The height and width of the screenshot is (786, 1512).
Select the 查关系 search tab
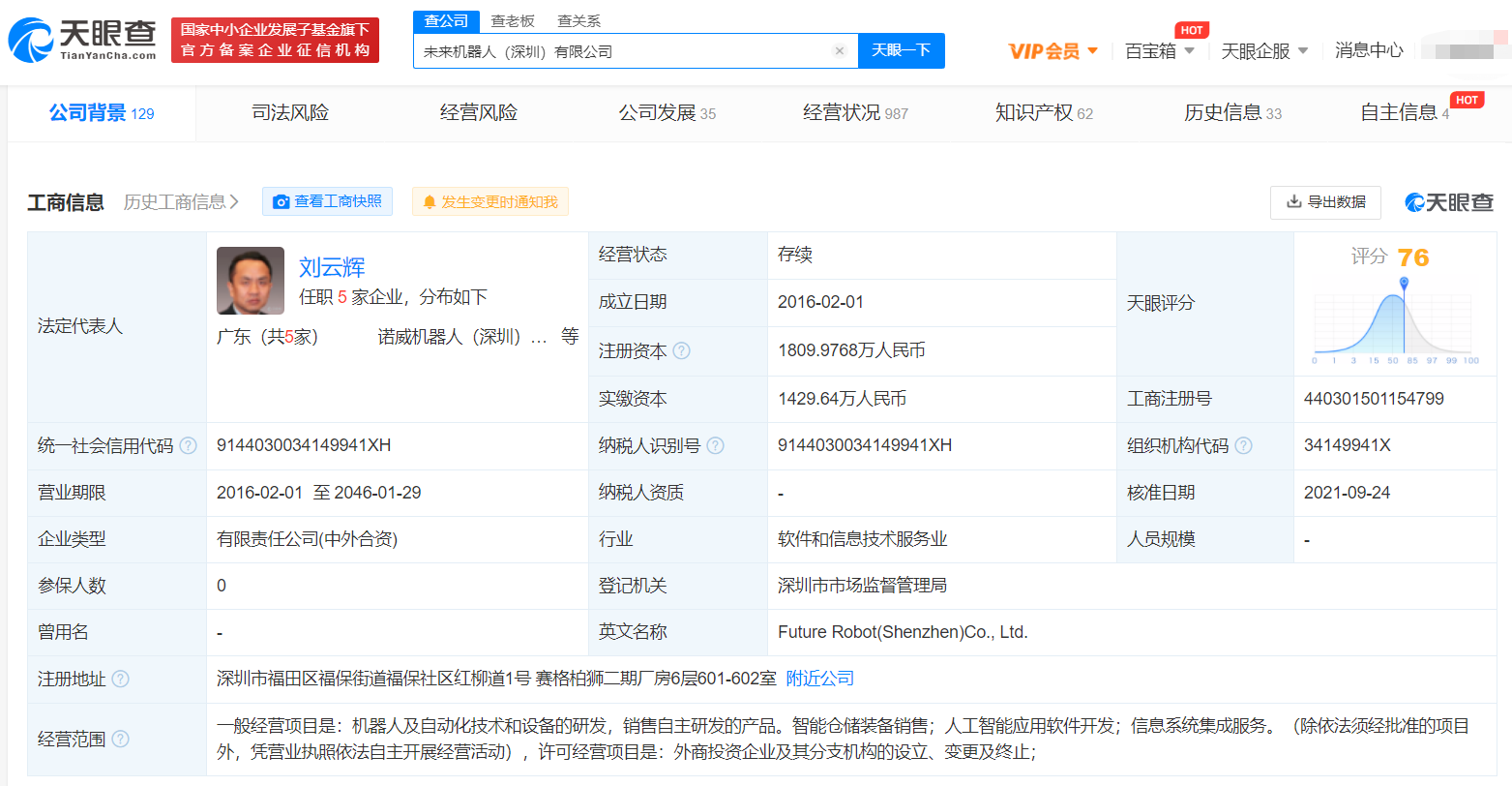tap(579, 21)
